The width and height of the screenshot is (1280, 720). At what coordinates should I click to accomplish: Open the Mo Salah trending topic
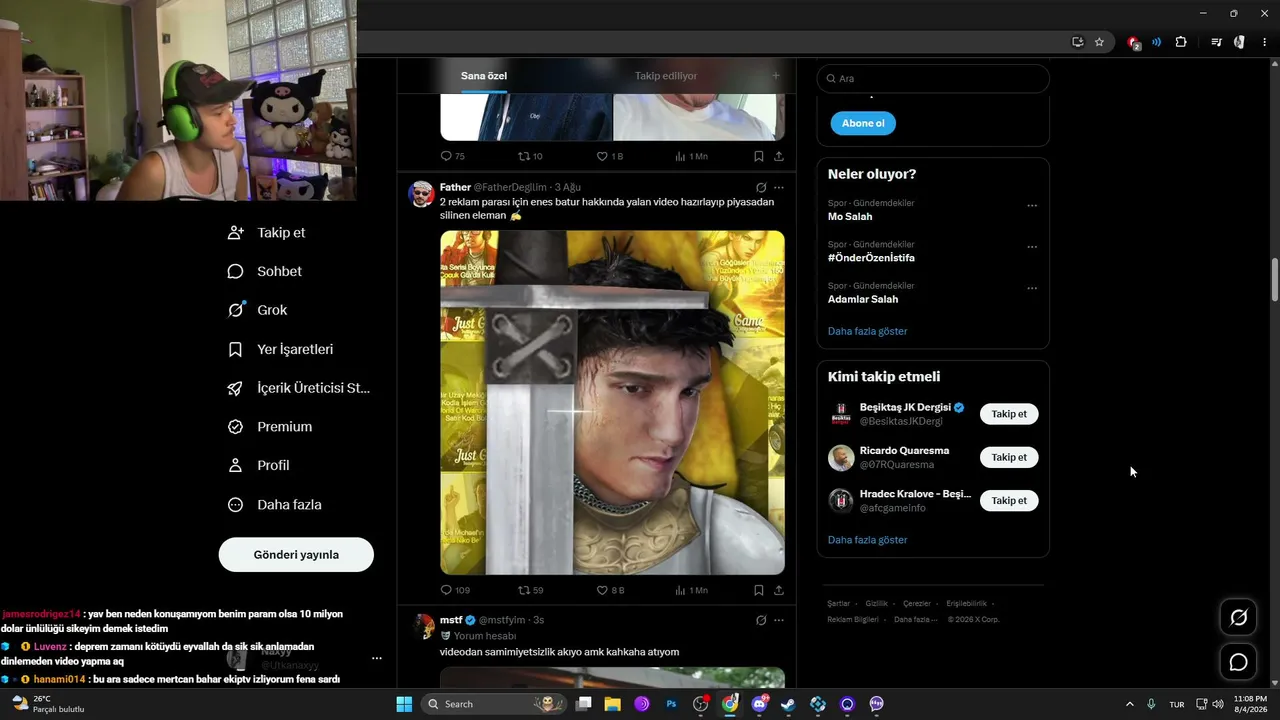pyautogui.click(x=850, y=216)
